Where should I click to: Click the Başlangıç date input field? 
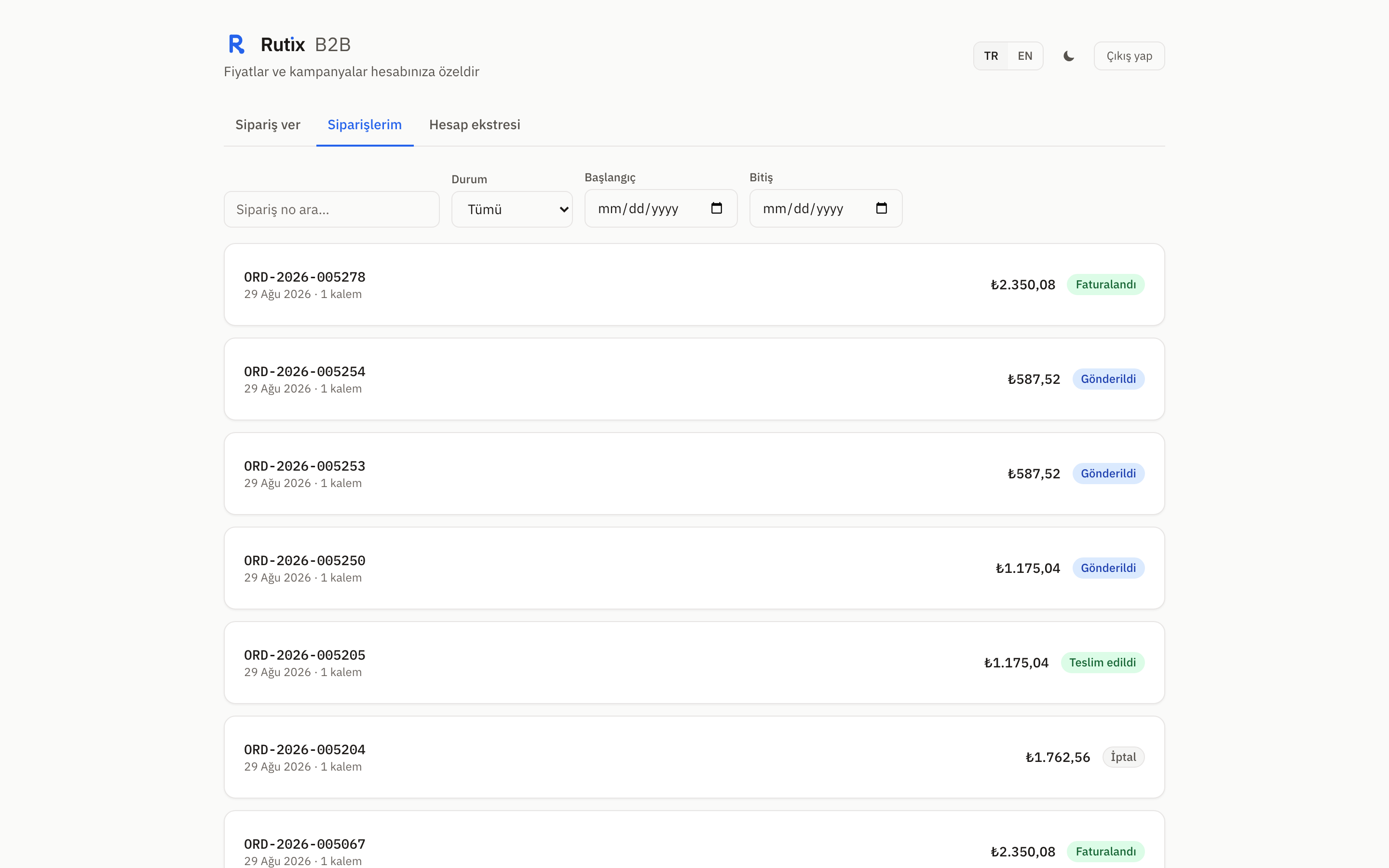tap(661, 208)
